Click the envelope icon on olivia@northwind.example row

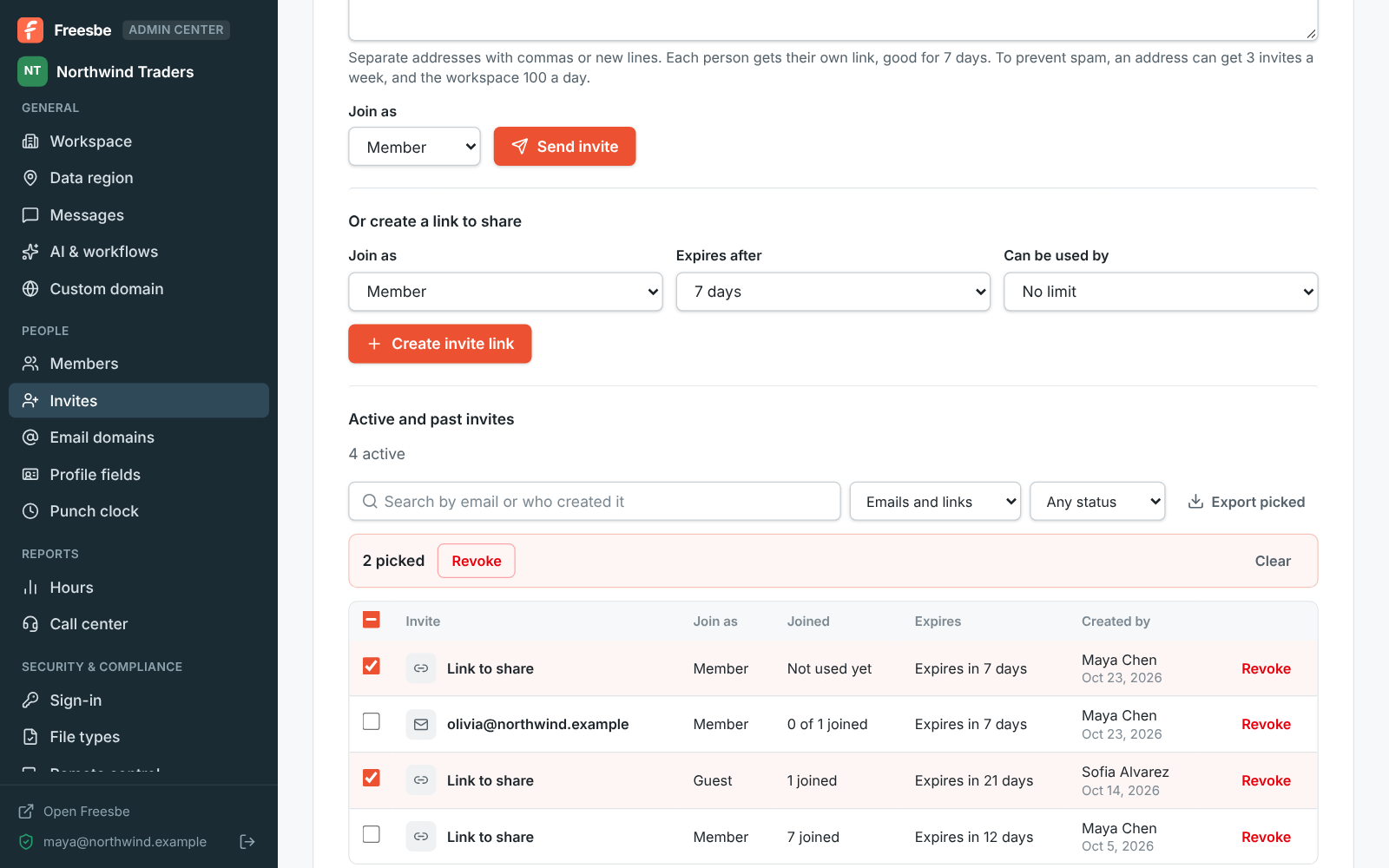coord(421,724)
